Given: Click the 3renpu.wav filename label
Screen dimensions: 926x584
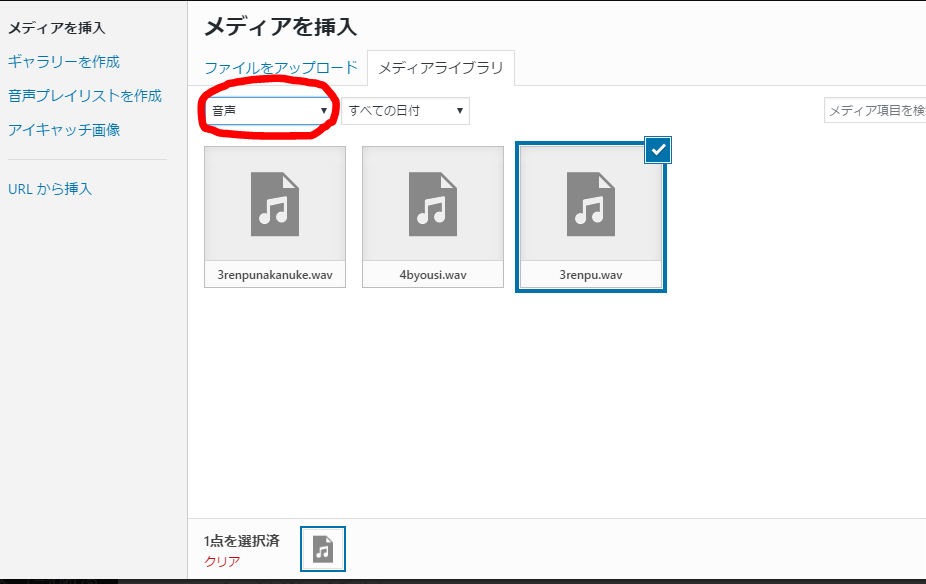Looking at the screenshot, I should pos(590,275).
